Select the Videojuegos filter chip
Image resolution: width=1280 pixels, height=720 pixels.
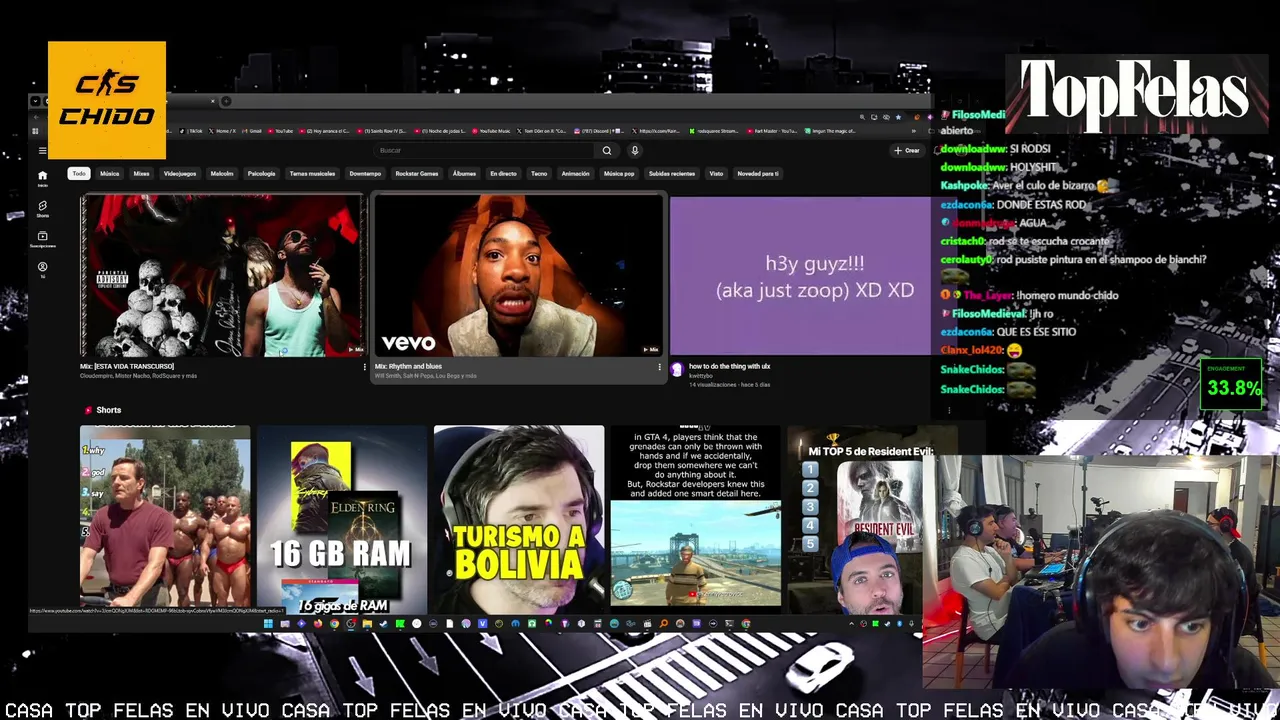(180, 173)
